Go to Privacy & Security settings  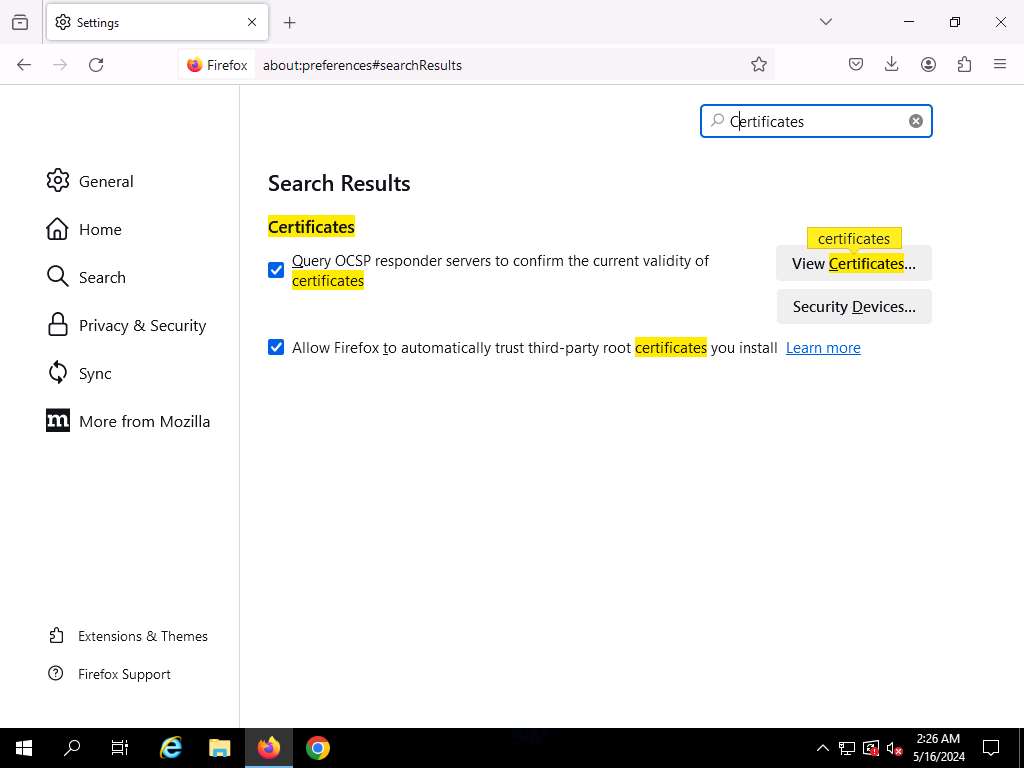[142, 325]
